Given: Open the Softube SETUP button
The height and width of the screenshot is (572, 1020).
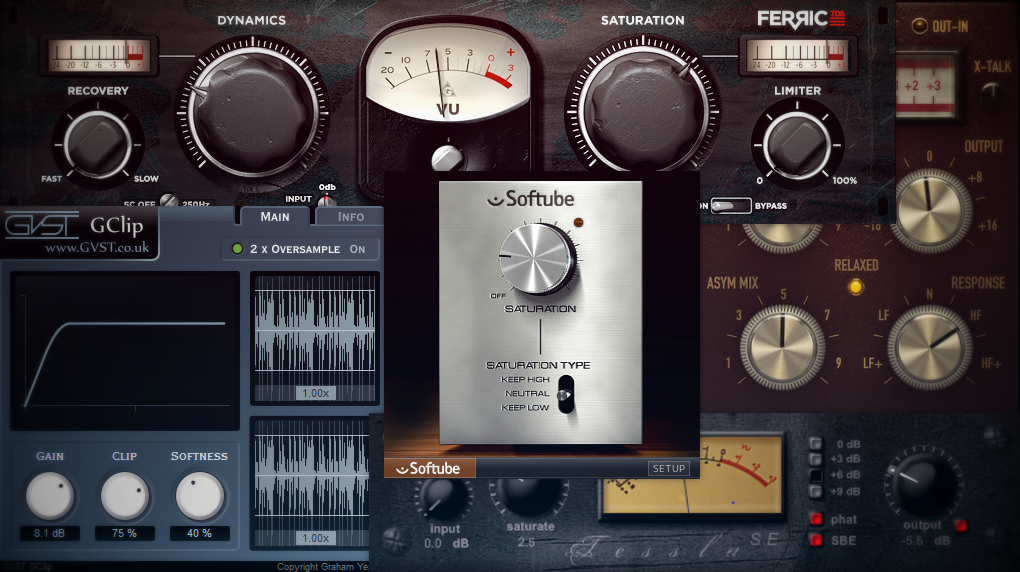Looking at the screenshot, I should click(x=668, y=469).
